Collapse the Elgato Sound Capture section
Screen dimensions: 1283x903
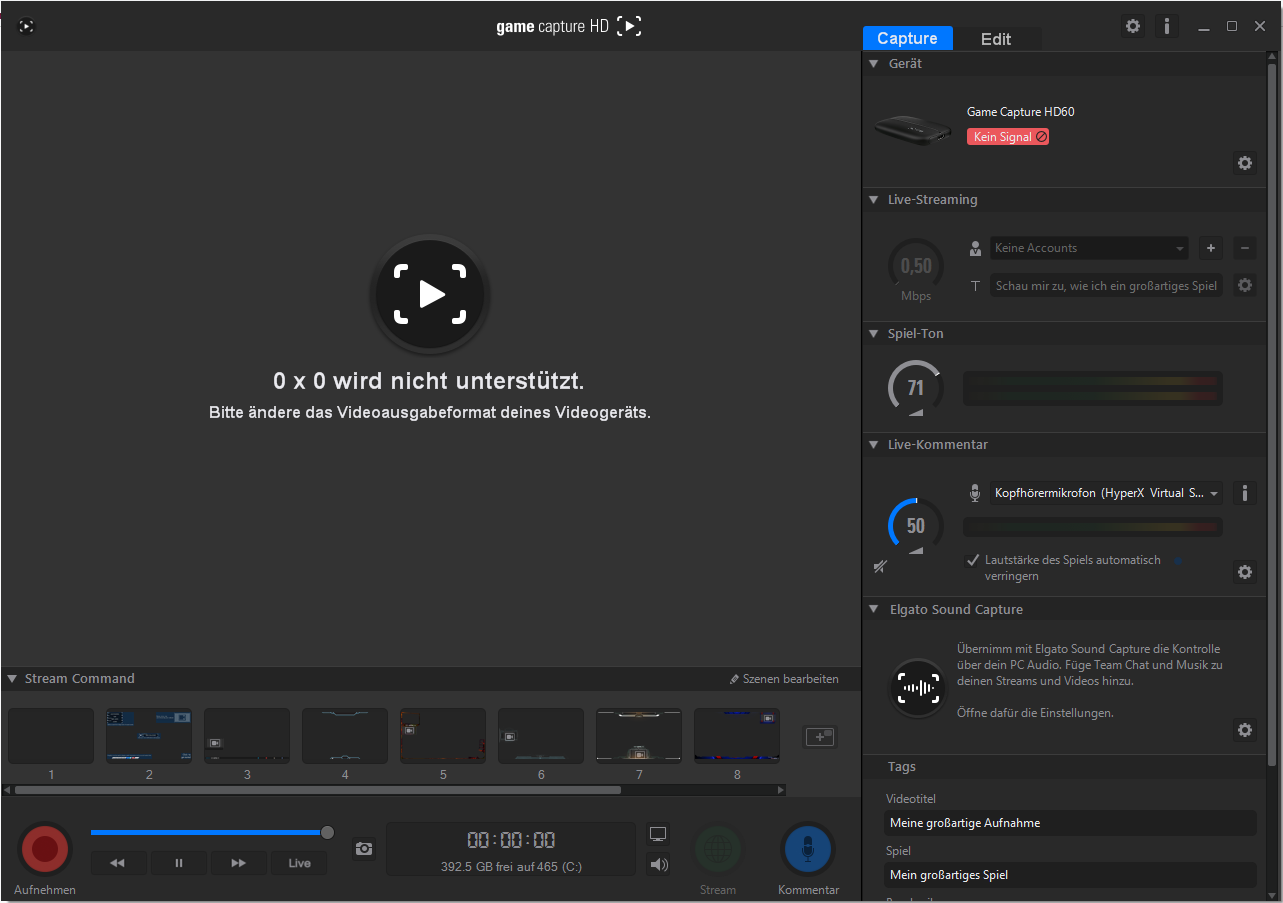872,609
